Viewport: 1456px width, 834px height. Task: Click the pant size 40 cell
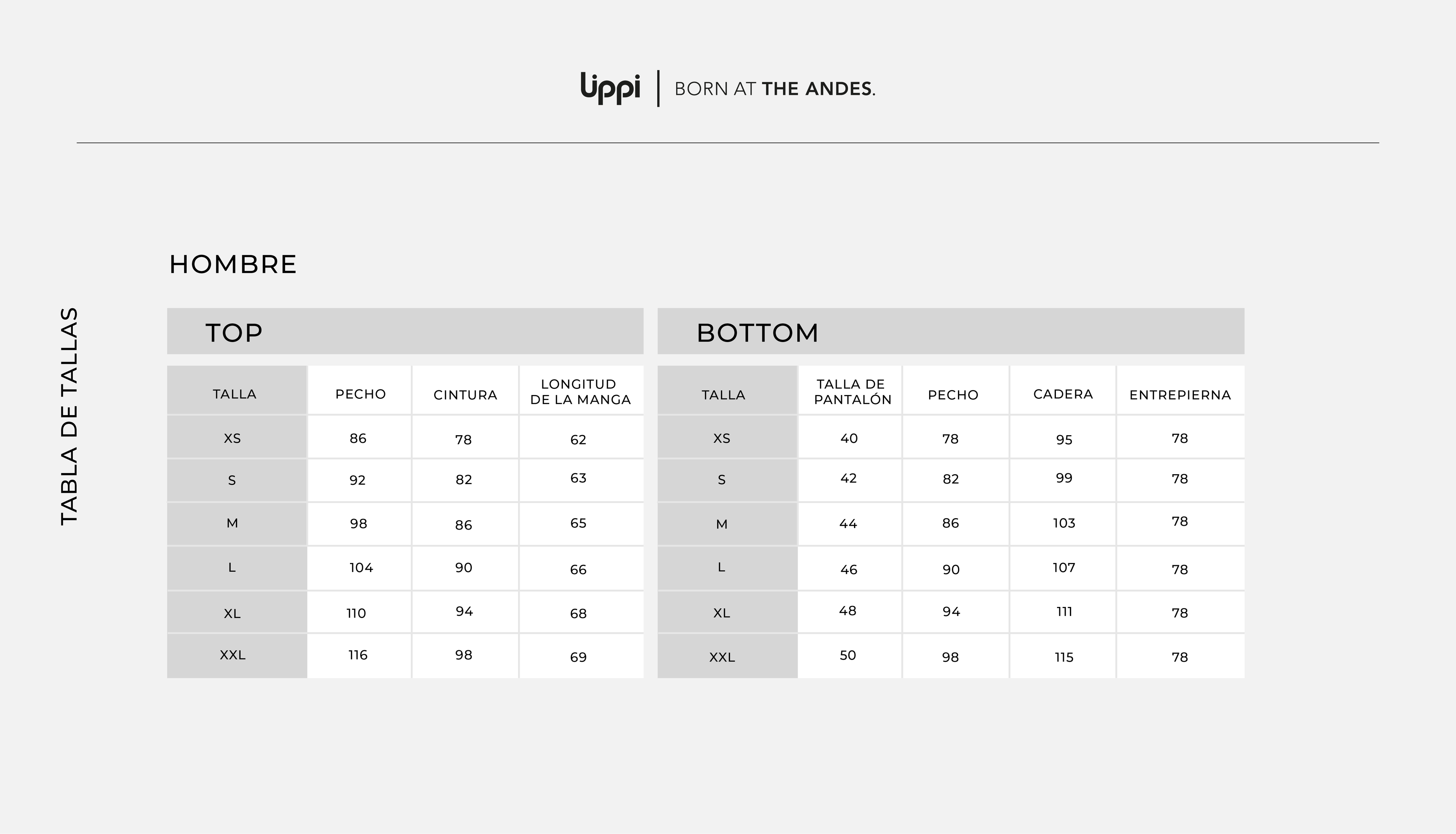[x=849, y=438]
